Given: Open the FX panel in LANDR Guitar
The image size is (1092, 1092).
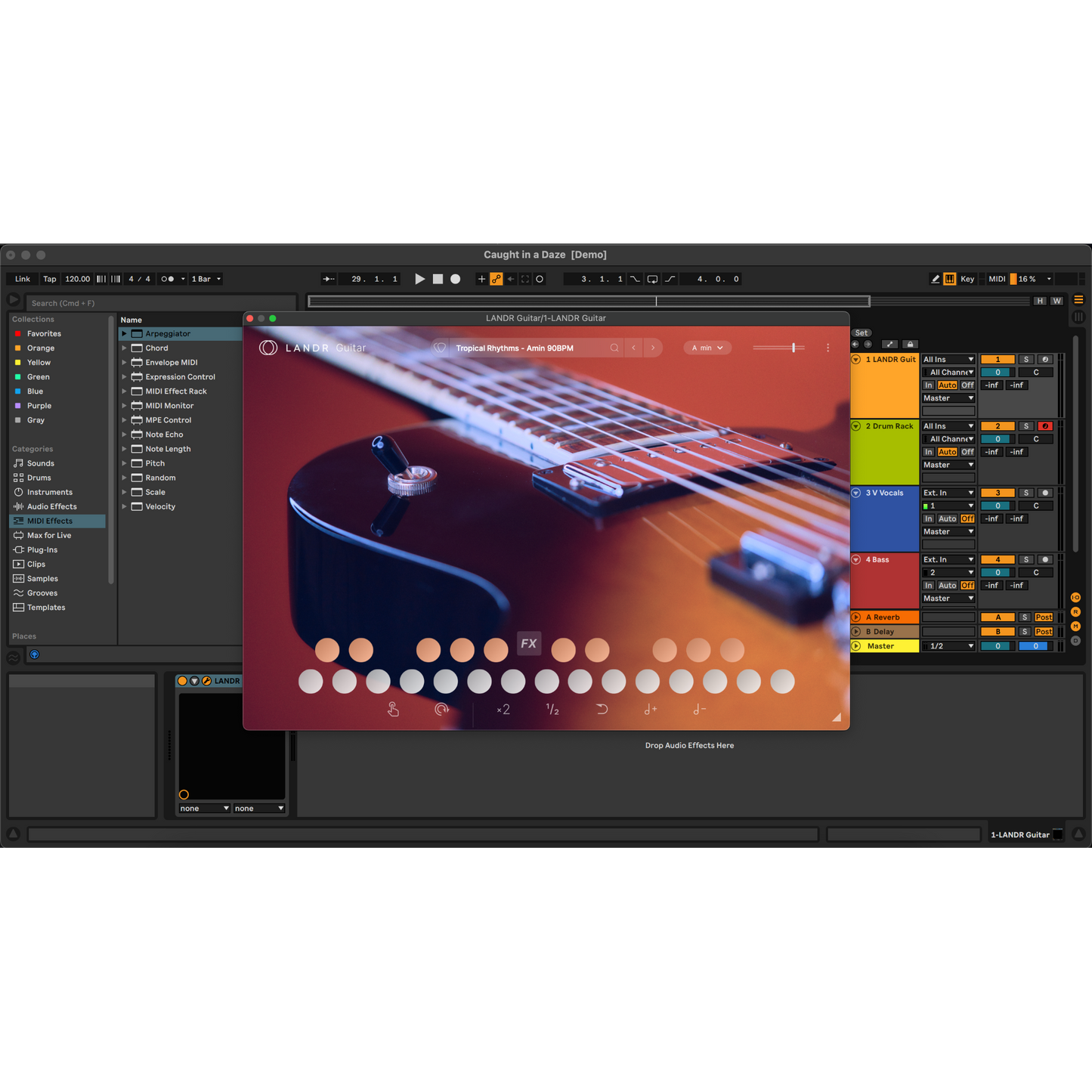Looking at the screenshot, I should (528, 643).
